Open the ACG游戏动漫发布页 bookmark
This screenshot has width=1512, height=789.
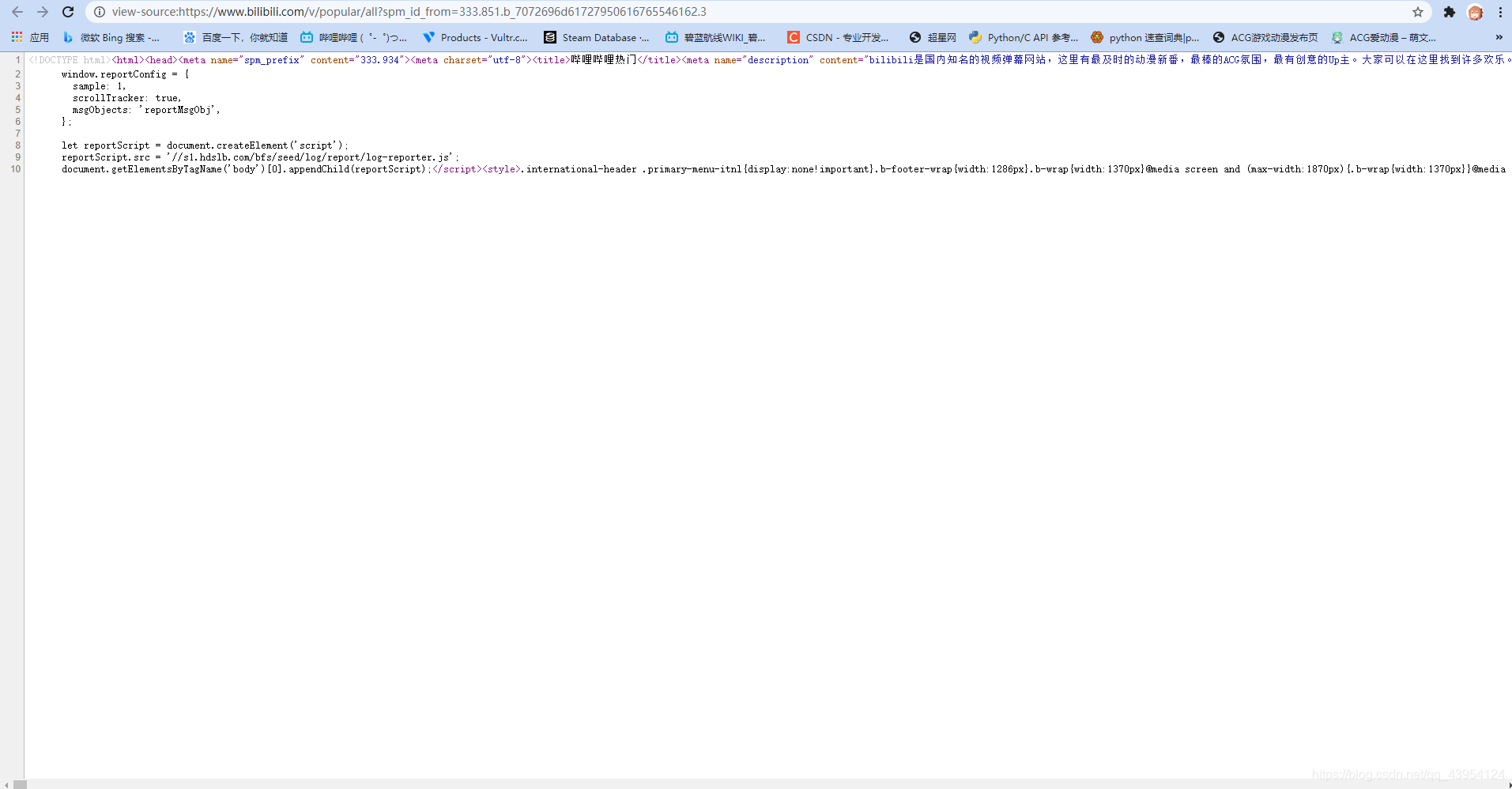tap(1265, 37)
